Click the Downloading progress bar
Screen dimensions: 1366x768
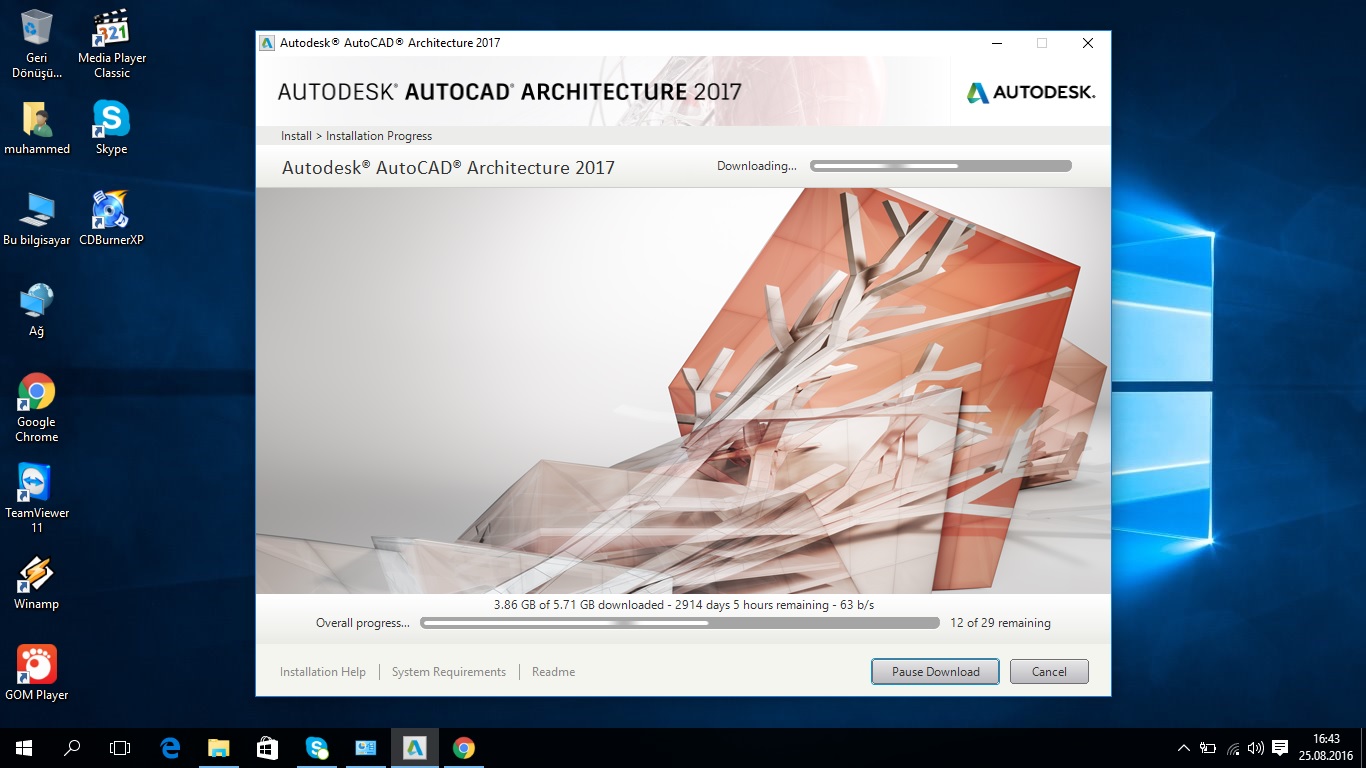941,166
